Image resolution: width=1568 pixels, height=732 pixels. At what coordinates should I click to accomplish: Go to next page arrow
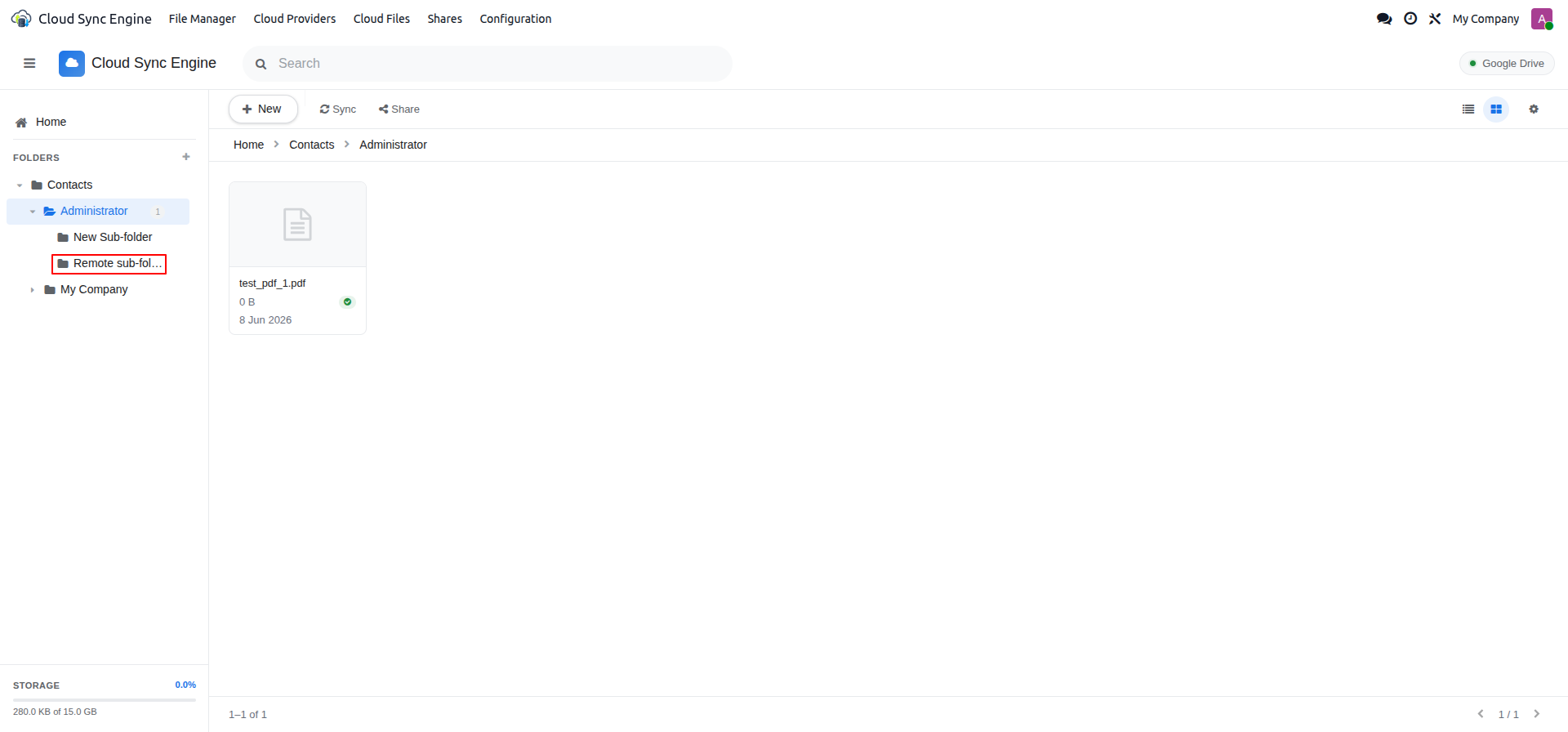click(x=1537, y=714)
